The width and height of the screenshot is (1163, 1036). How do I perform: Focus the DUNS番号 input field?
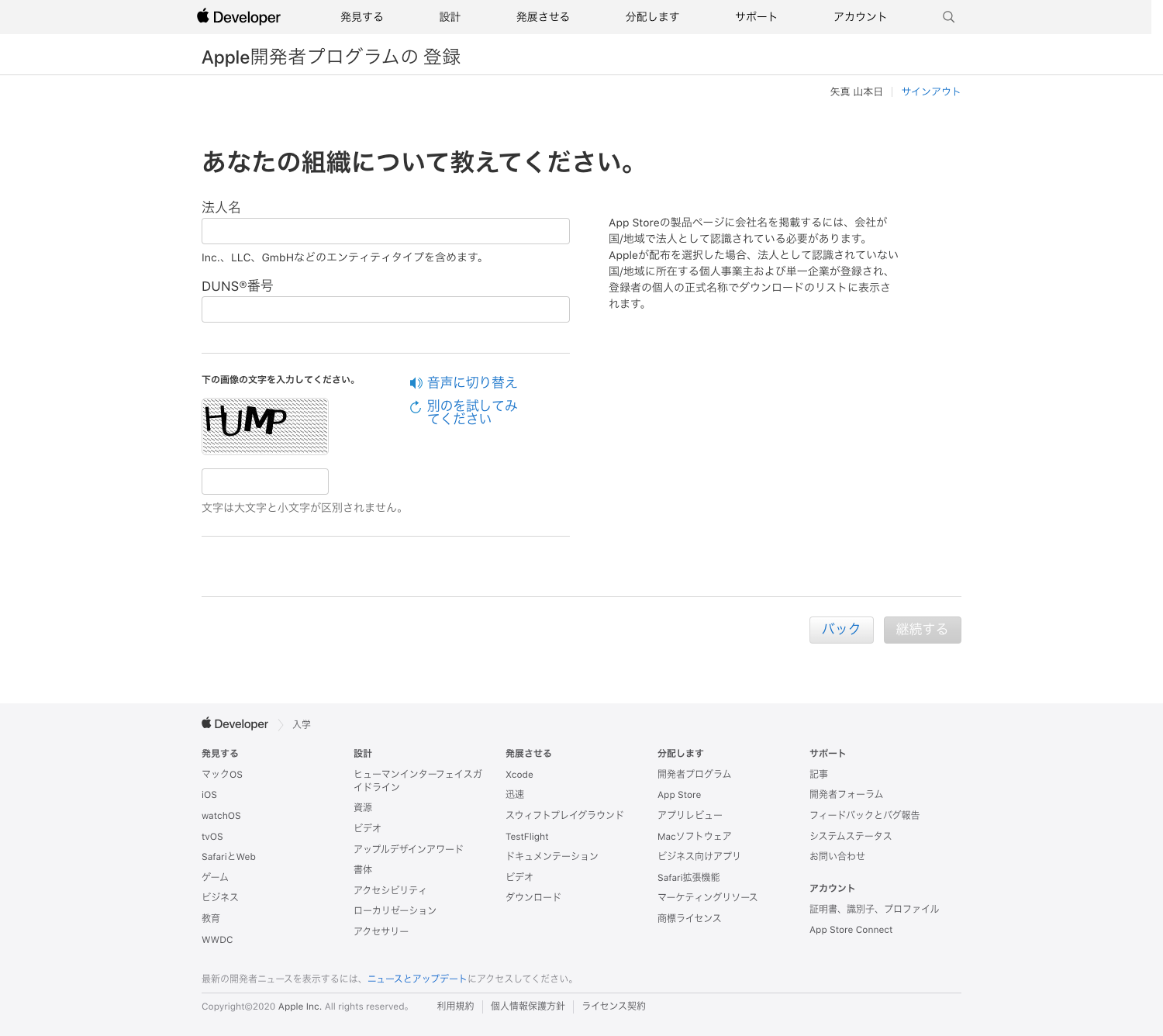[x=385, y=309]
